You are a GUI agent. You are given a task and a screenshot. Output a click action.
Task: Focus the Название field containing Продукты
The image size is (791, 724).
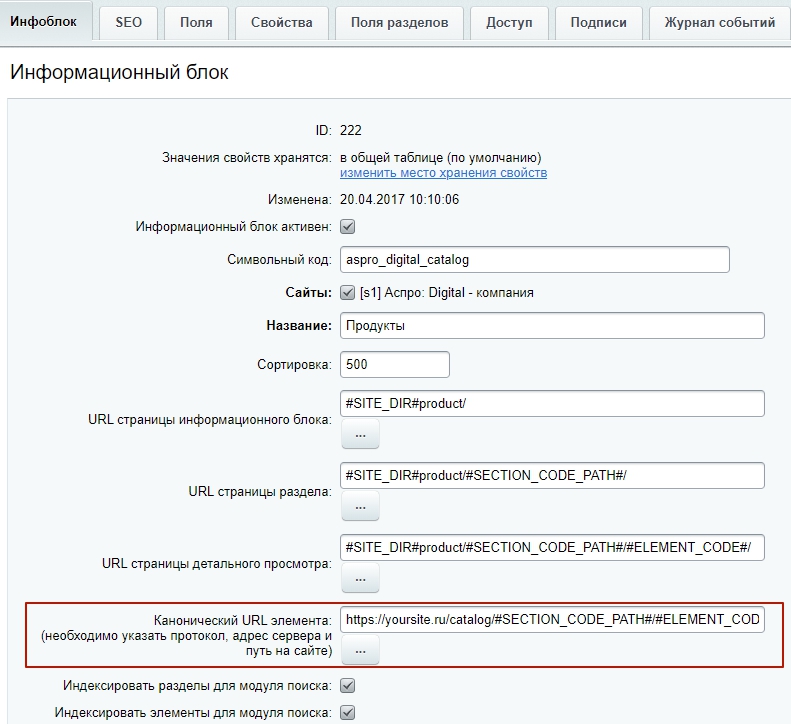552,326
